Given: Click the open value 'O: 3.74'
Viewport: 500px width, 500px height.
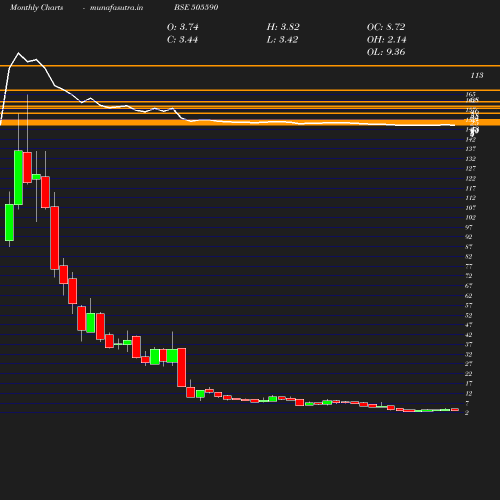Looking at the screenshot, I should point(183,27).
